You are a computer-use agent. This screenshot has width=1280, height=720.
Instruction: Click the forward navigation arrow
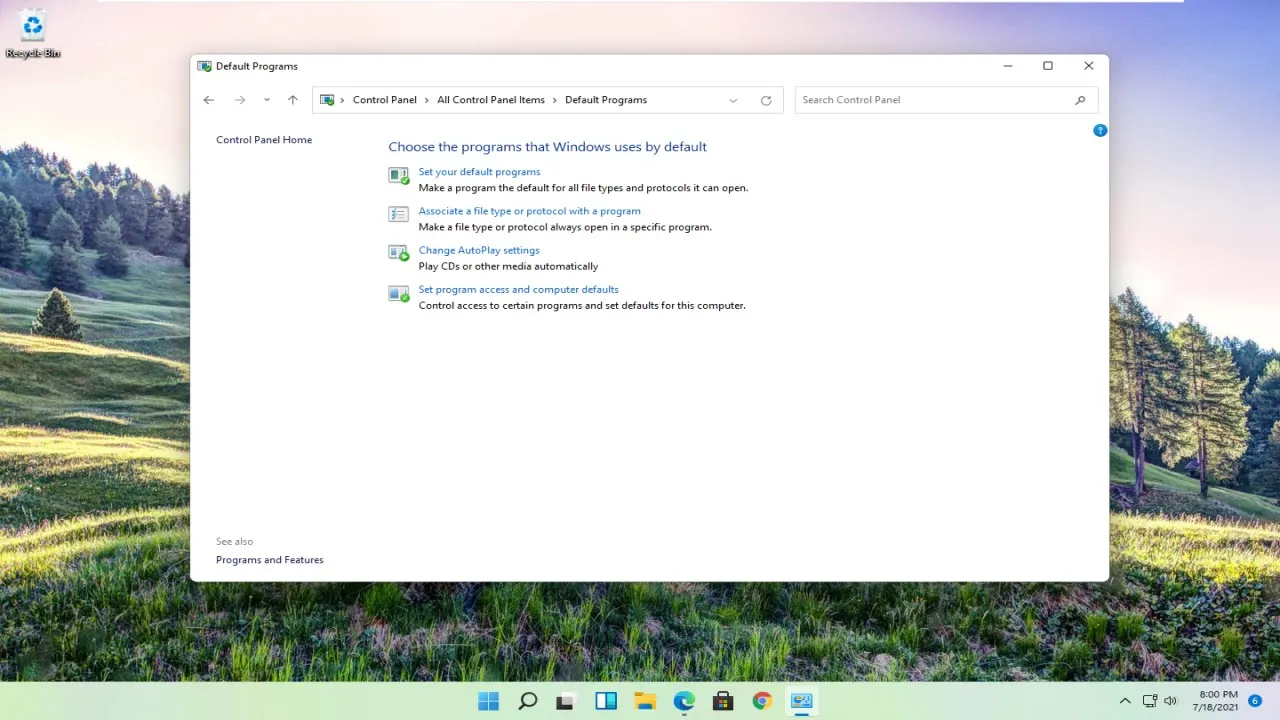point(240,100)
